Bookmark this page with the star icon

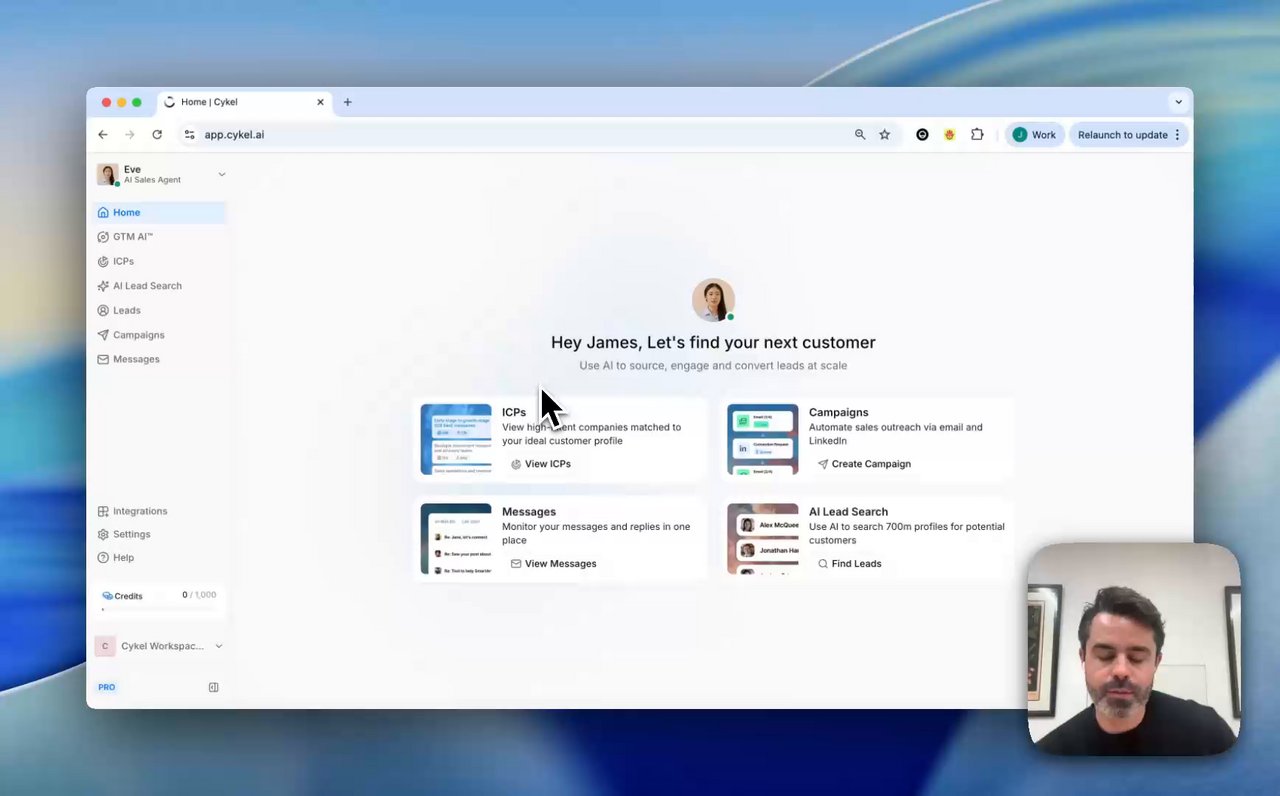(x=885, y=135)
